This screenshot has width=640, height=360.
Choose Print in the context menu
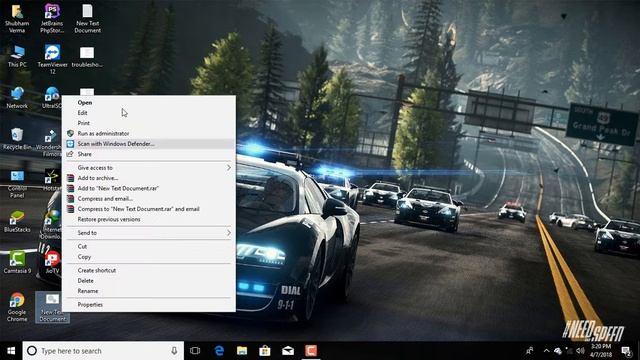click(x=149, y=123)
